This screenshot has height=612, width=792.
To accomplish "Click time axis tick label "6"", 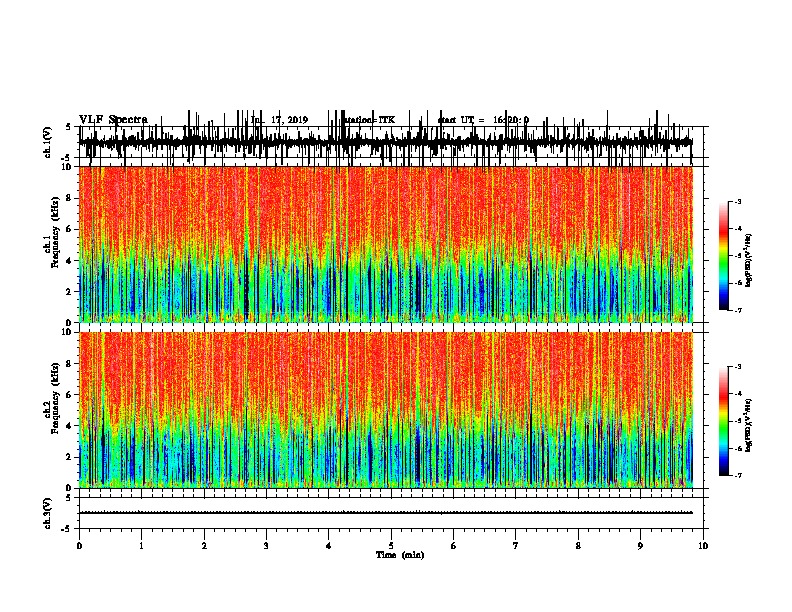I will 454,546.
